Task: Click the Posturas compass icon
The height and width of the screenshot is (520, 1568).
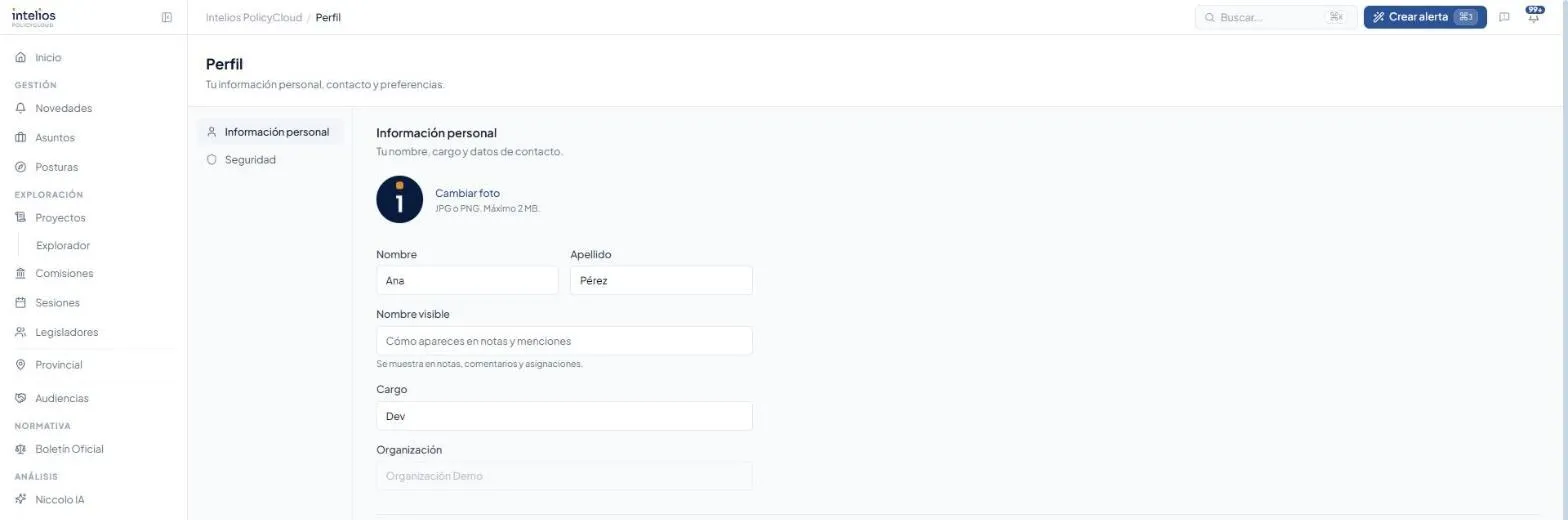Action: coord(20,167)
